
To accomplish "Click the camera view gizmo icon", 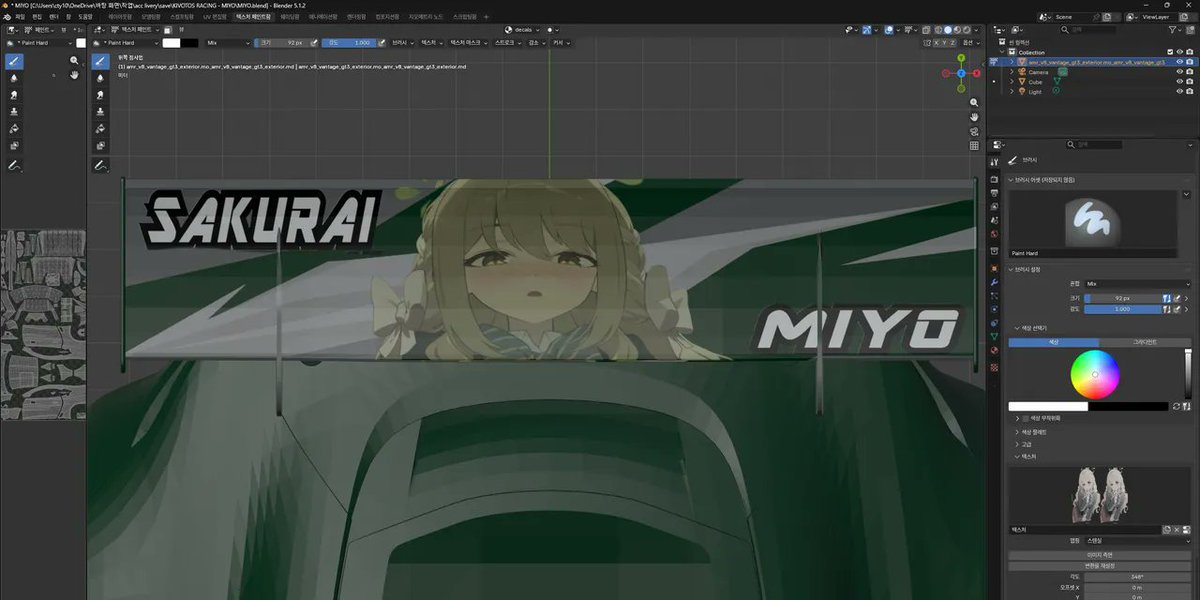I will point(974,131).
